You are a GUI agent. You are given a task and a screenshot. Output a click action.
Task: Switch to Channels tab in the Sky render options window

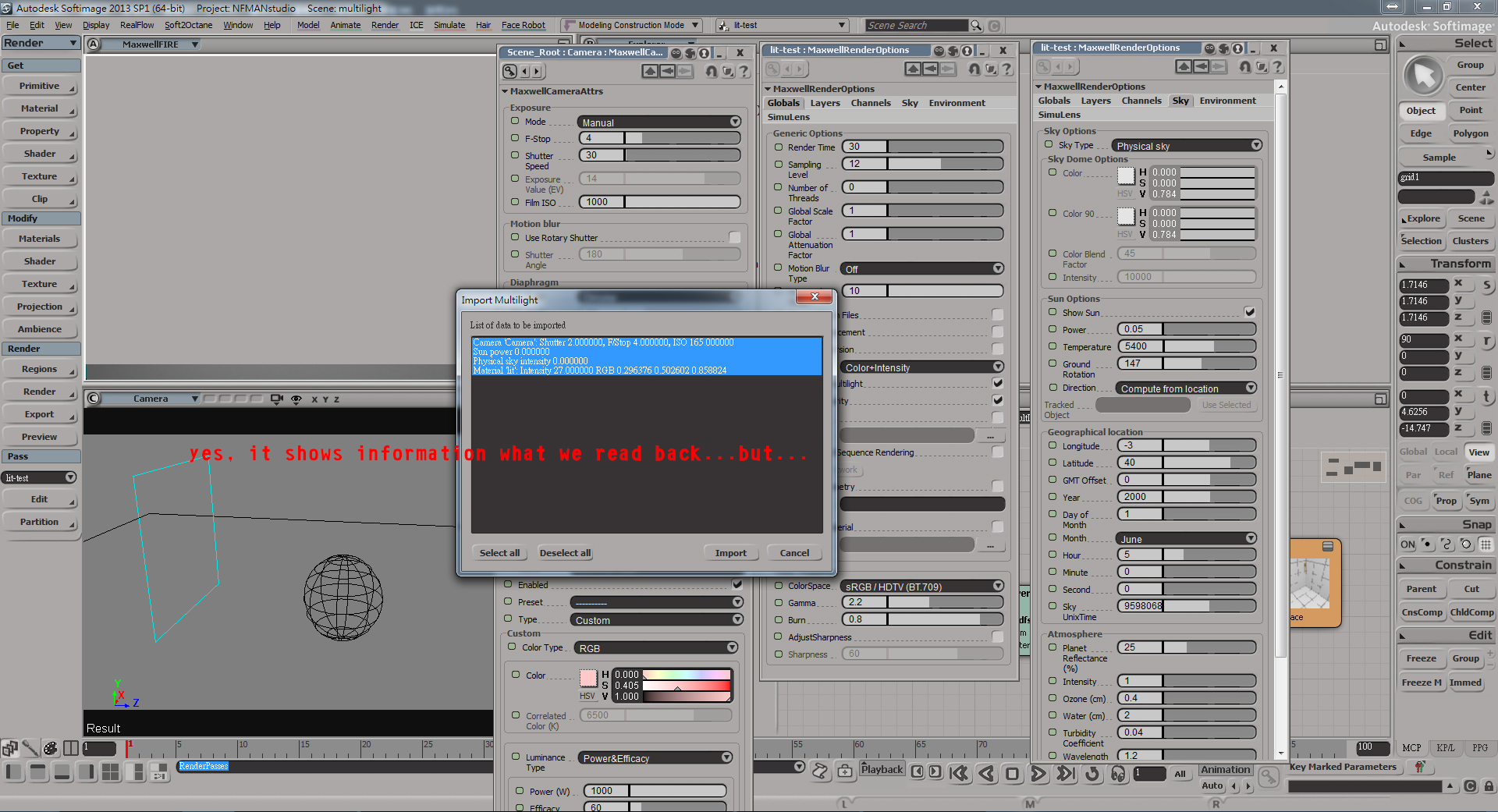(x=1141, y=101)
